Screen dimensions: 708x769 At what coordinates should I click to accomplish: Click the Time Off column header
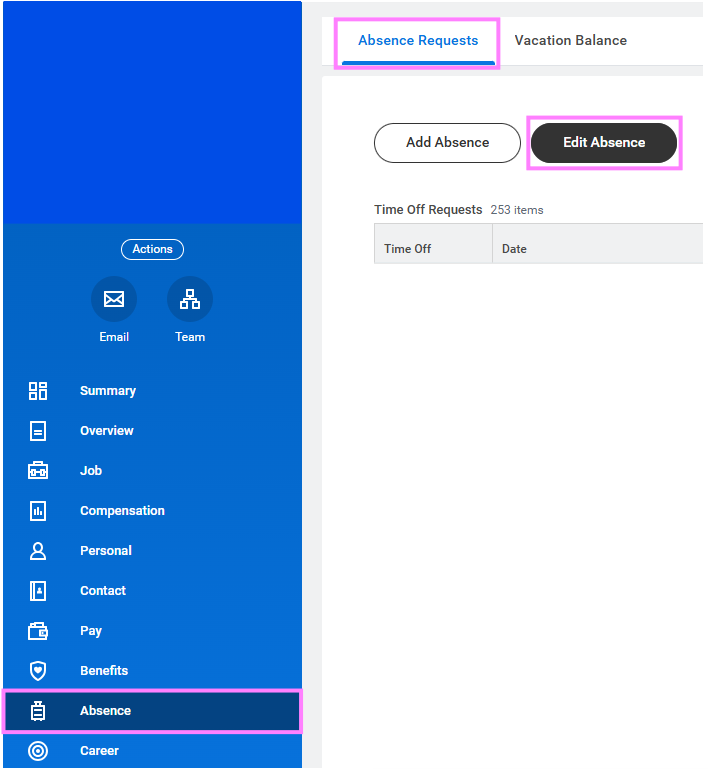click(x=408, y=249)
